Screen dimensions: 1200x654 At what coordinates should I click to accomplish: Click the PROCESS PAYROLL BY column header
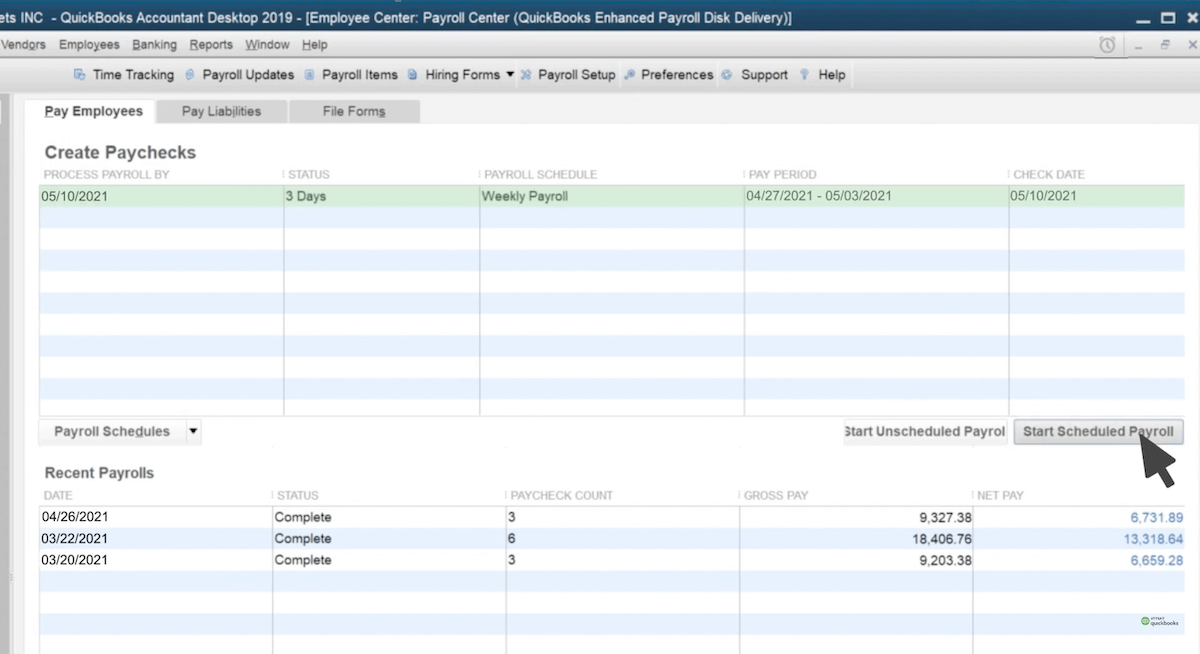point(107,175)
